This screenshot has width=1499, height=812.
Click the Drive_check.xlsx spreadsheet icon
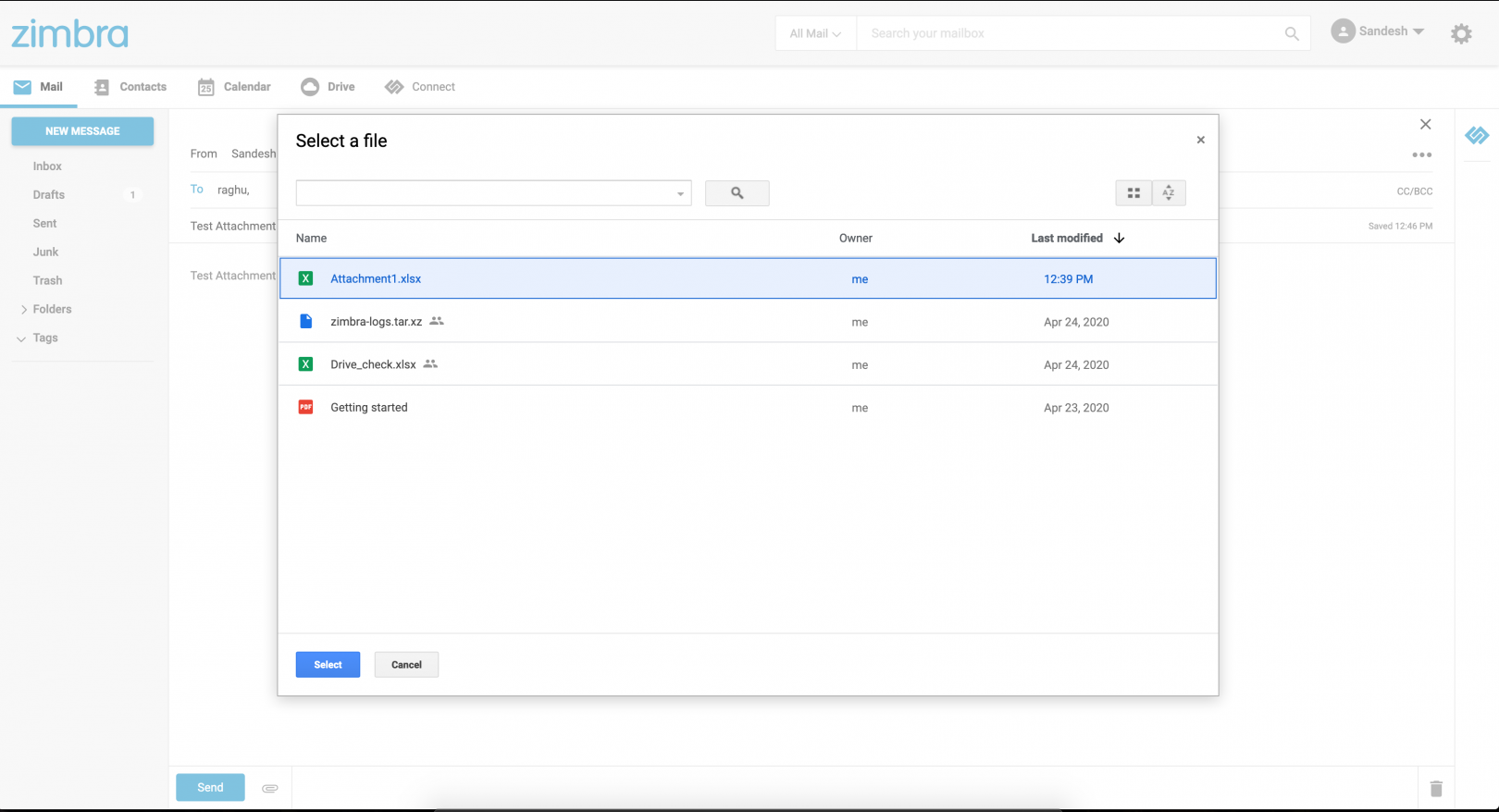(x=305, y=364)
